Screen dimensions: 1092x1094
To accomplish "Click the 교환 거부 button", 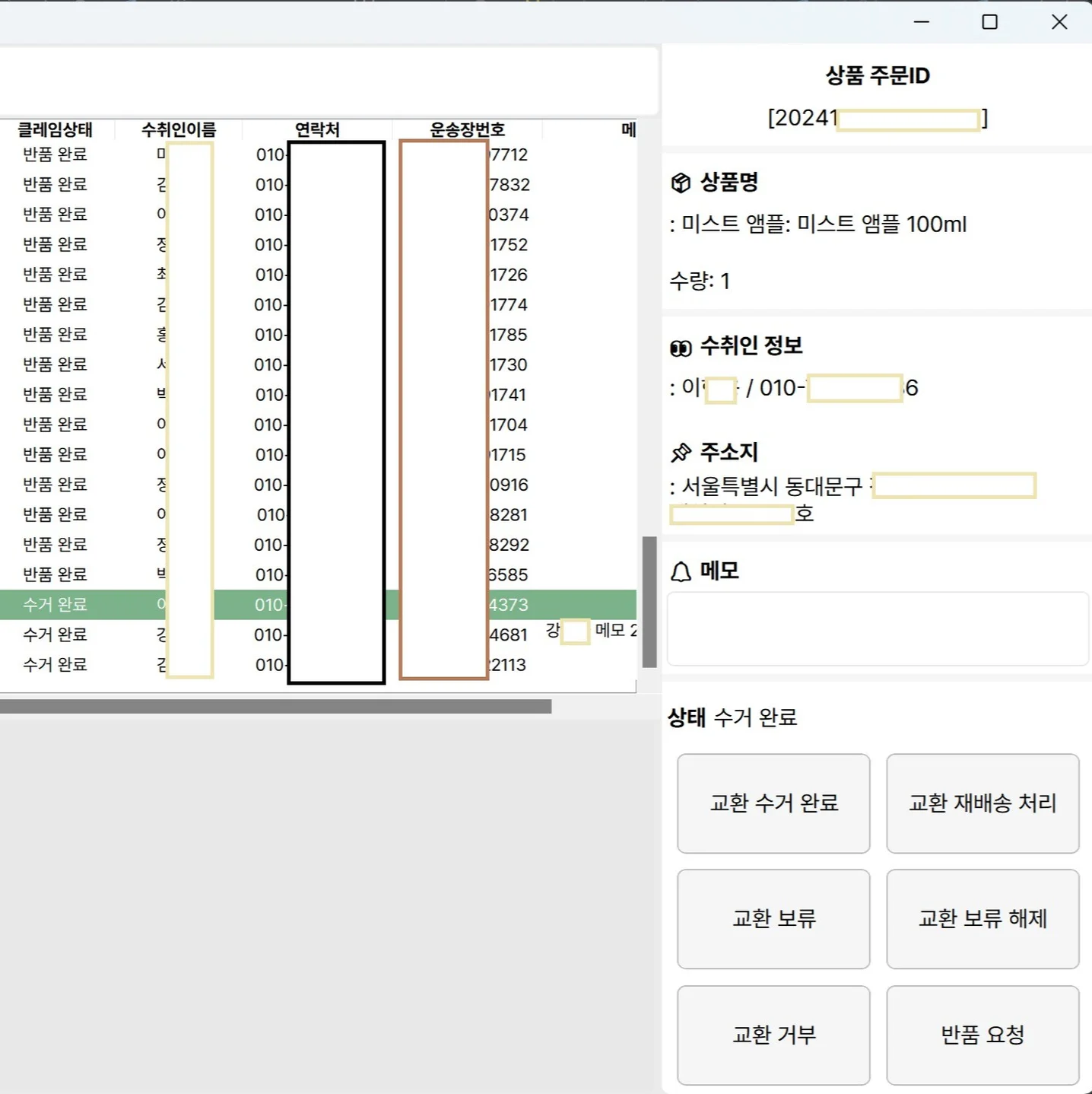I will click(x=773, y=1035).
